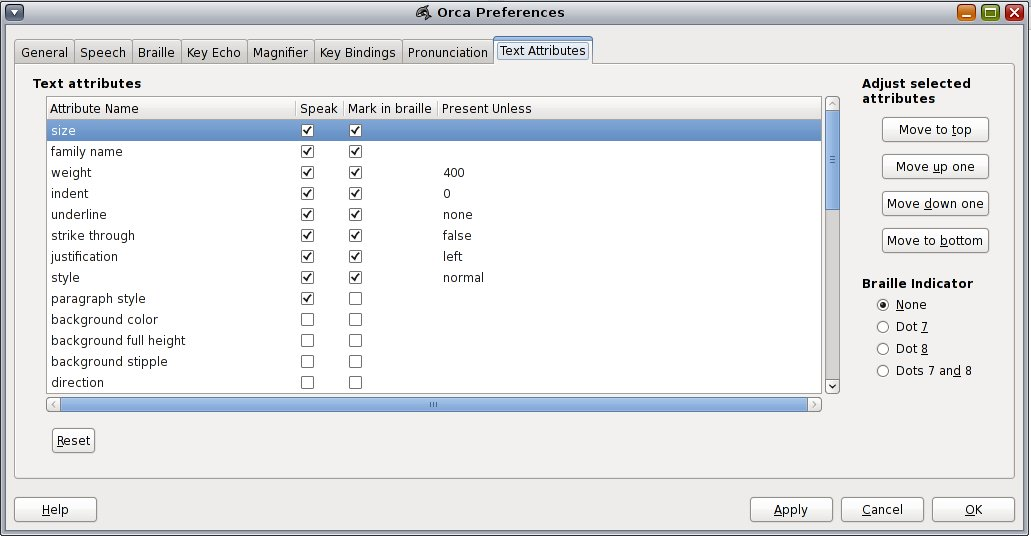Click the 'normal' value for style
The width and height of the screenshot is (1031, 536).
(464, 278)
